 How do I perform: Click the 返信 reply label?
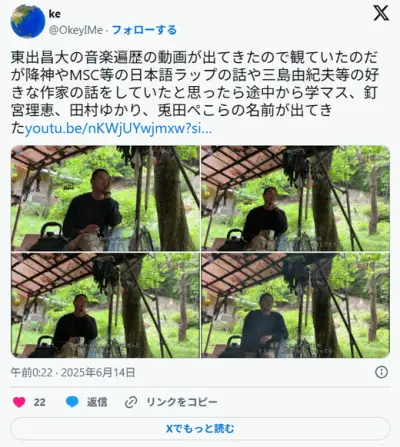coord(97,402)
